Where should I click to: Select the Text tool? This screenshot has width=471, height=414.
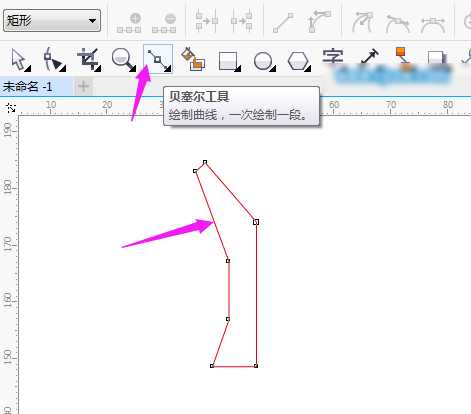click(x=333, y=57)
